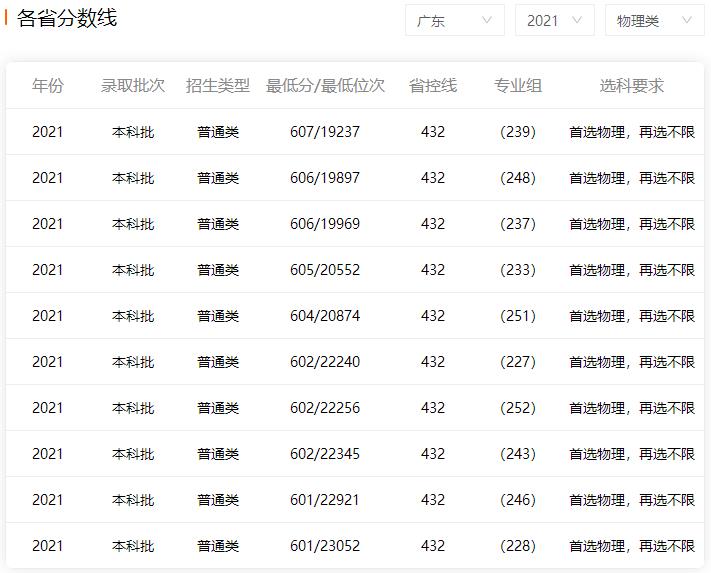Click the 年份 column header
This screenshot has width=711, height=573.
[x=47, y=86]
